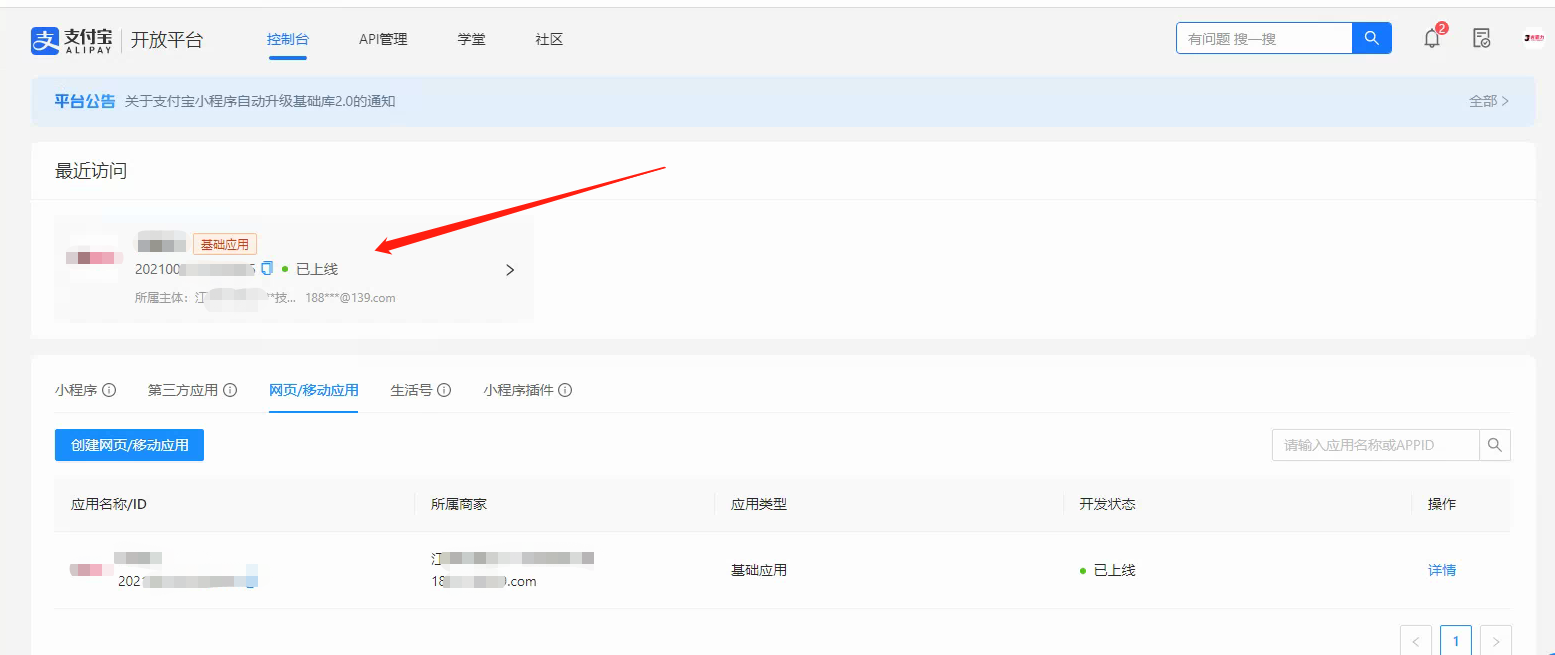This screenshot has height=655, width=1555.
Task: Click the app list search magnifier icon
Action: [x=1495, y=445]
